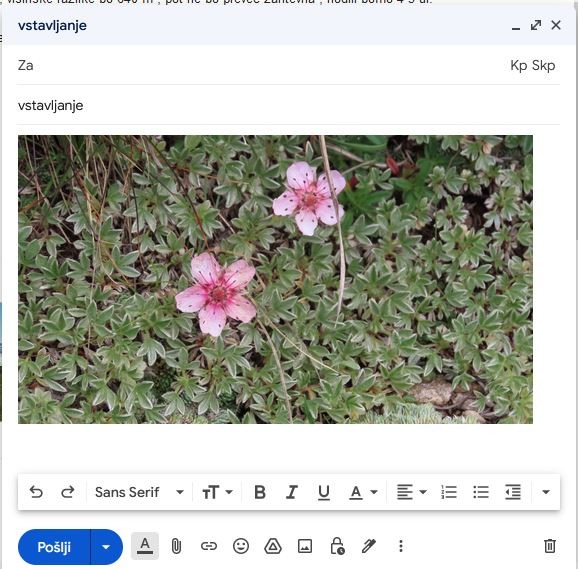
Task: Insert files using the Google Drive icon
Action: [x=273, y=546]
